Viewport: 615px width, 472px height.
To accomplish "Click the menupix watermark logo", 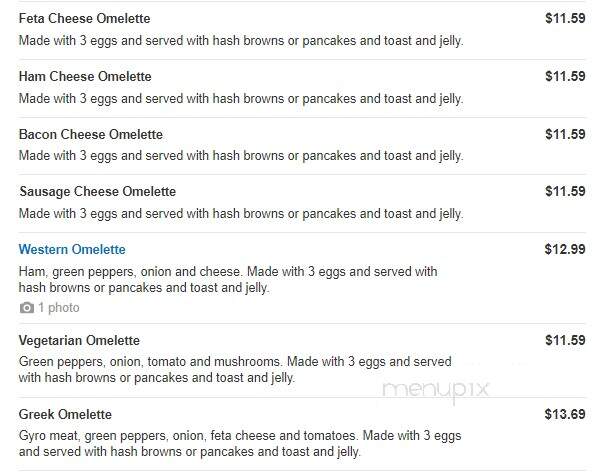I will tap(435, 390).
